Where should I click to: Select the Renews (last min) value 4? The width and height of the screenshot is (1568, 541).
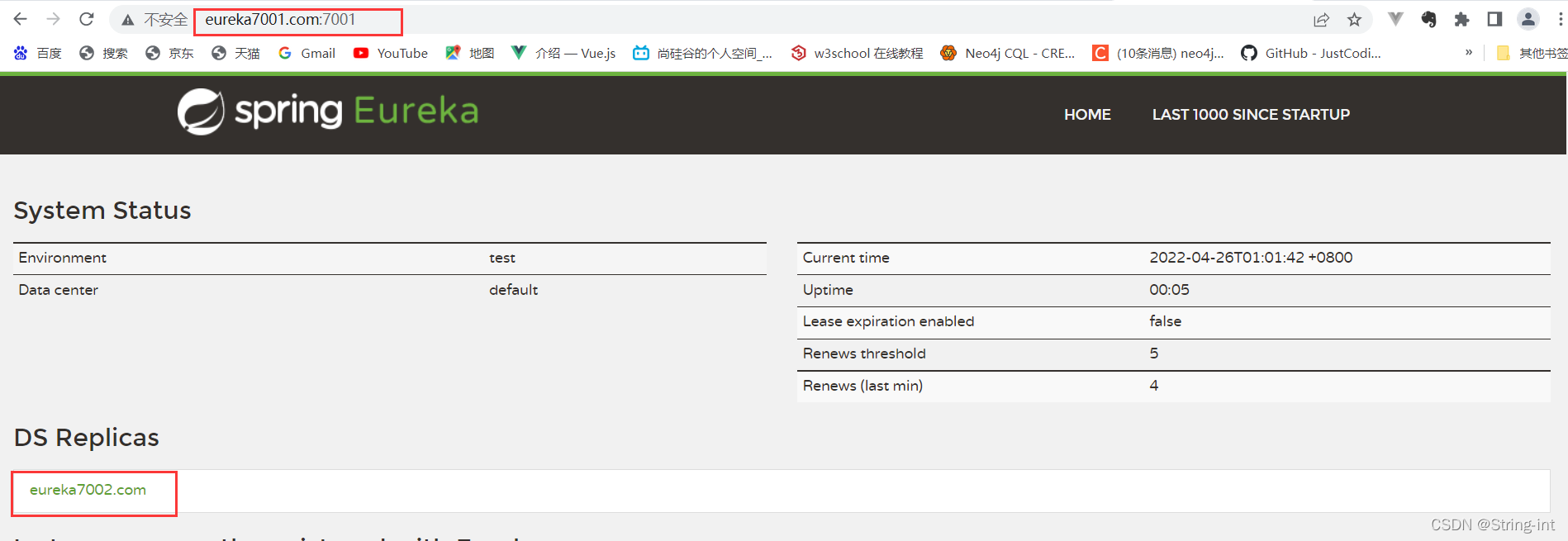click(1154, 386)
